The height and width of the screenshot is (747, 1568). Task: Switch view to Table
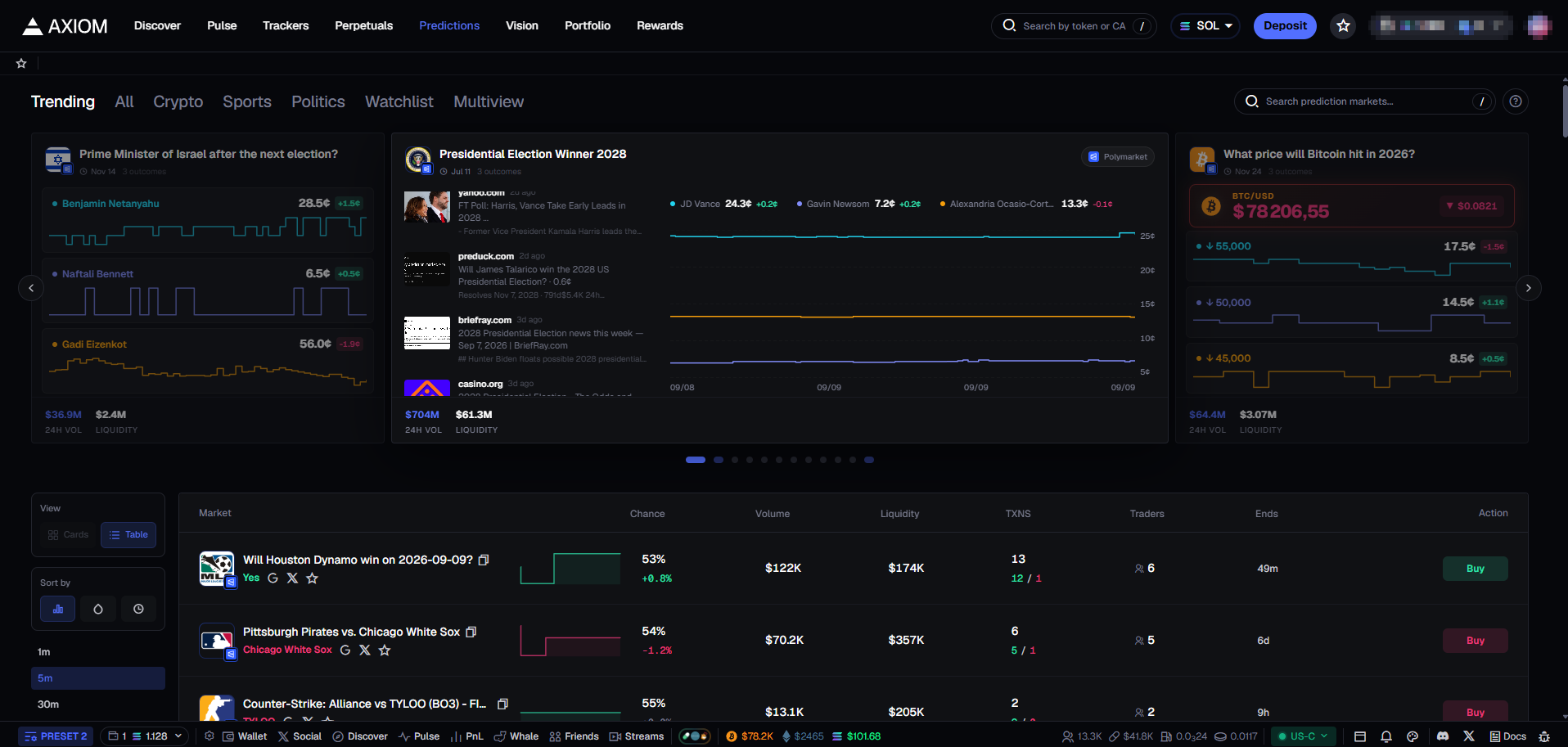pyautogui.click(x=128, y=535)
